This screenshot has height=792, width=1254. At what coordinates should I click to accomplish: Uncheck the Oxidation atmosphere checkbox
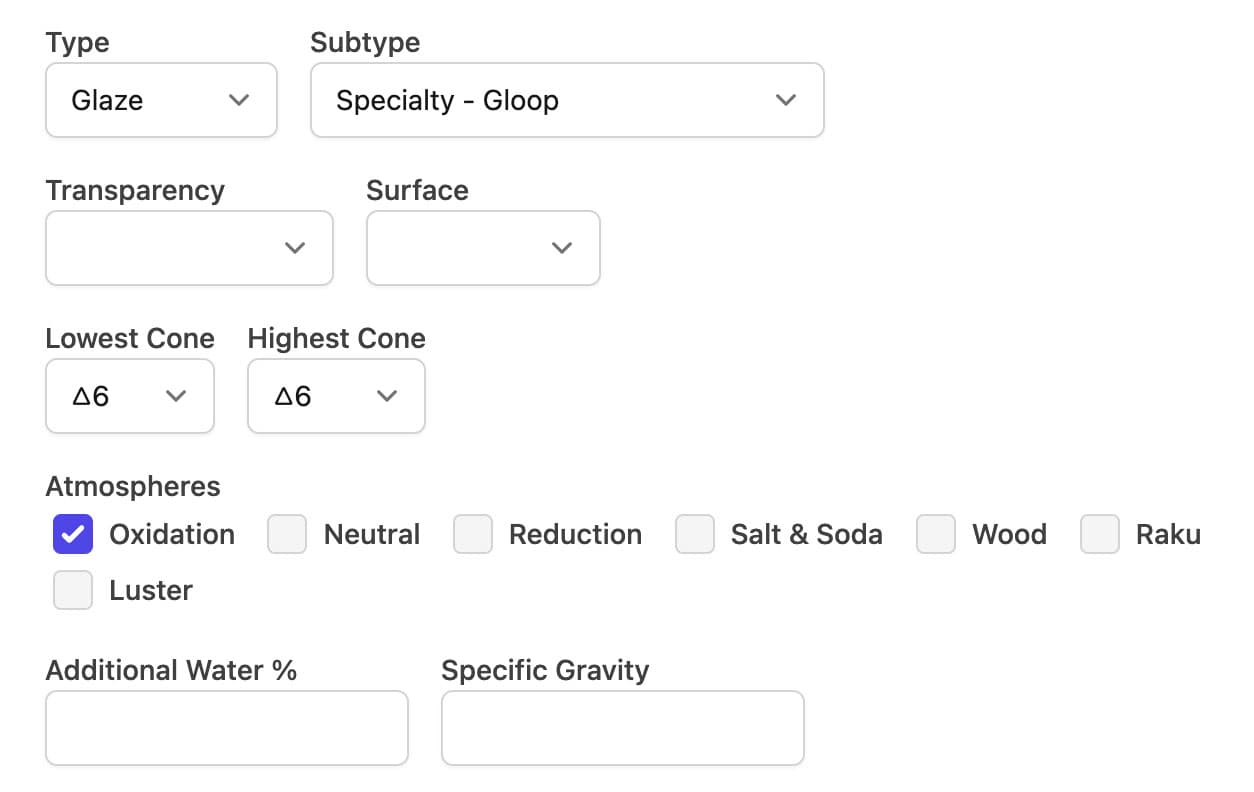coord(72,534)
